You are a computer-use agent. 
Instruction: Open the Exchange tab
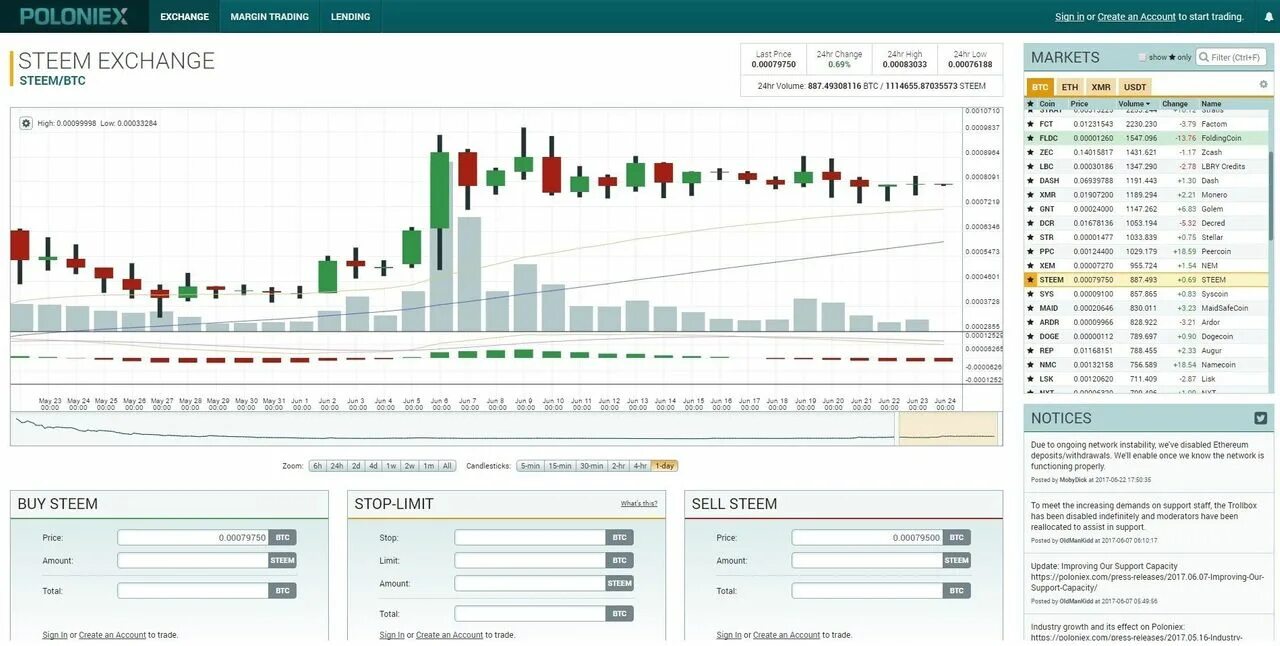(185, 17)
